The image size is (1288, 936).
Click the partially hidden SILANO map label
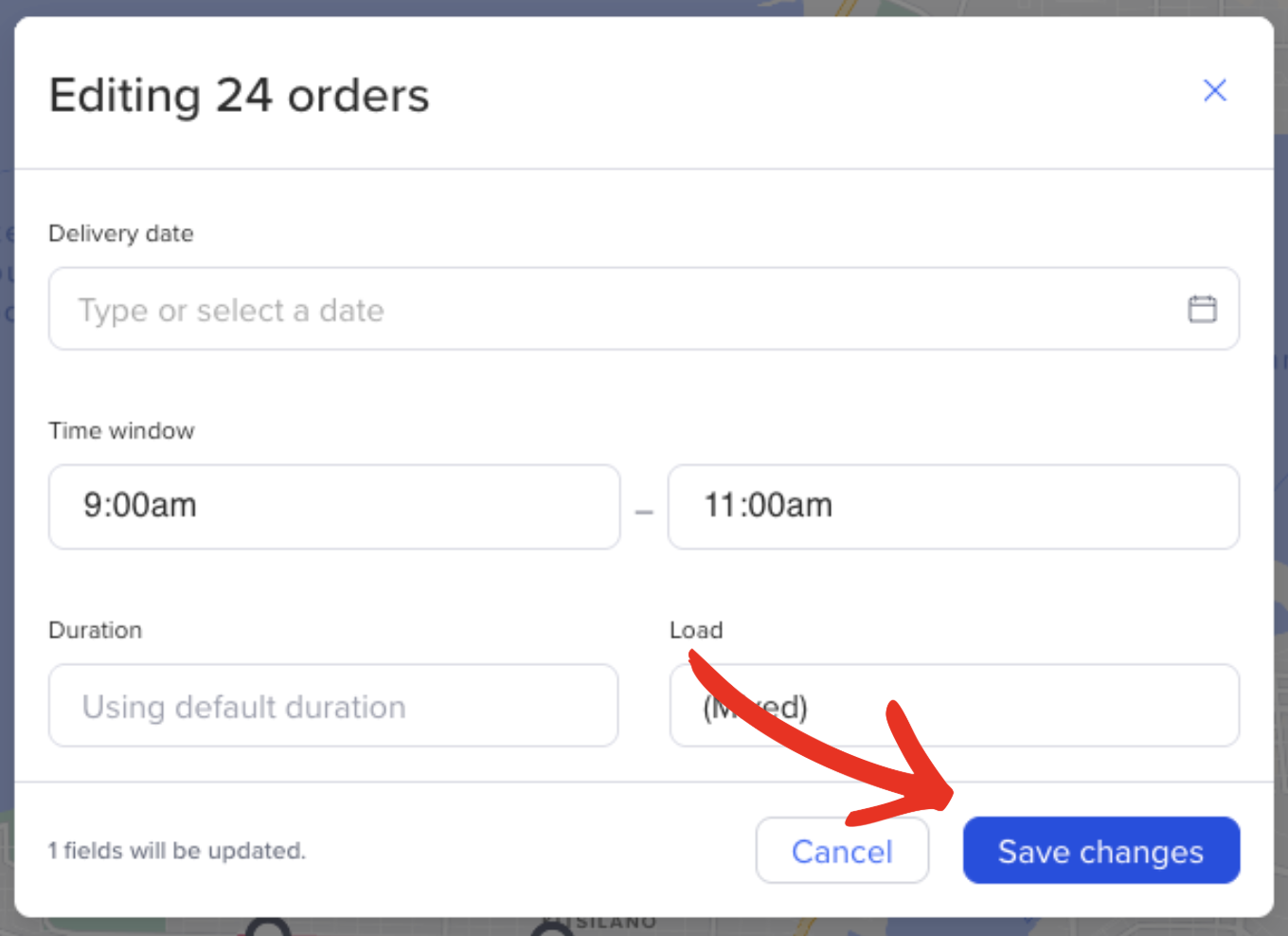click(616, 923)
